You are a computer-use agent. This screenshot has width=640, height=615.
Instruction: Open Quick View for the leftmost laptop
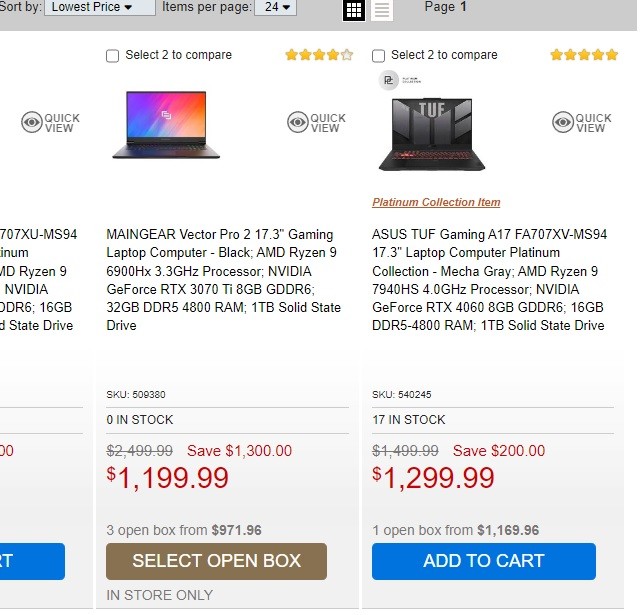[x=50, y=122]
